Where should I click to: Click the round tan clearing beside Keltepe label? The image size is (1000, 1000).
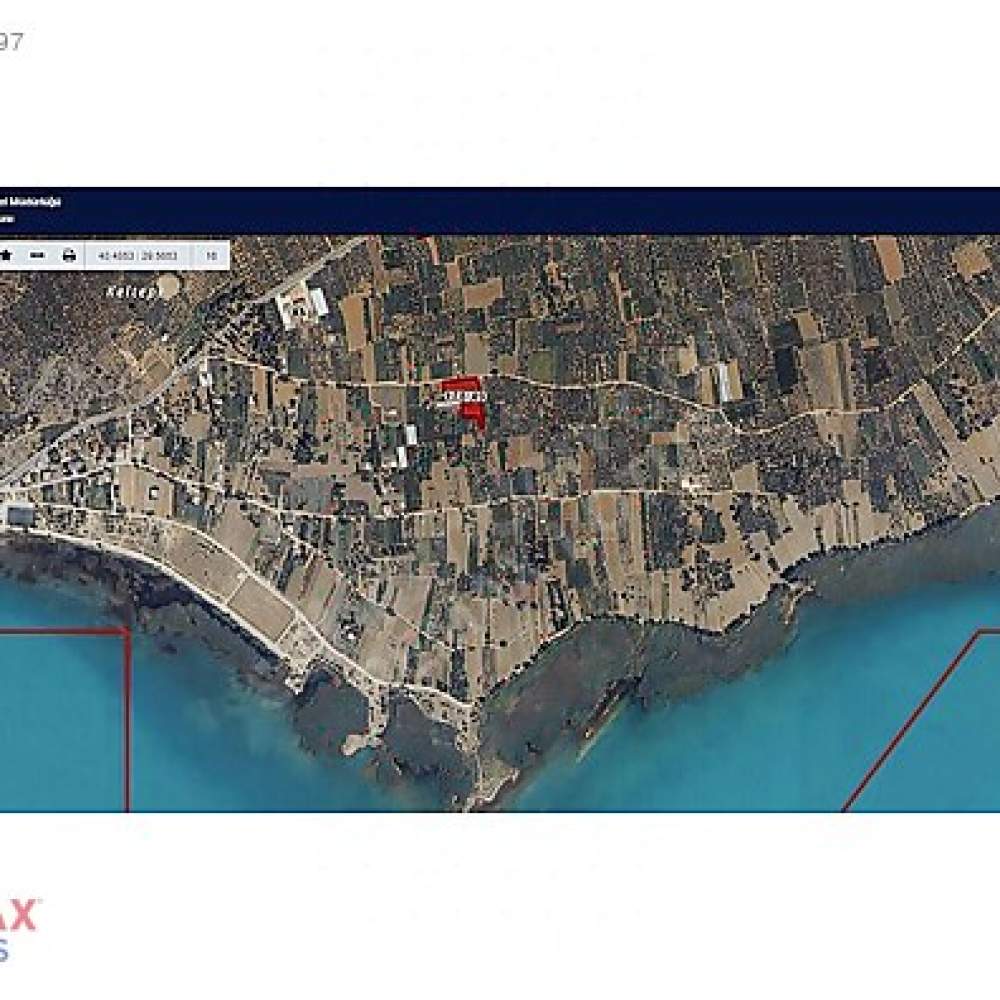point(168,287)
